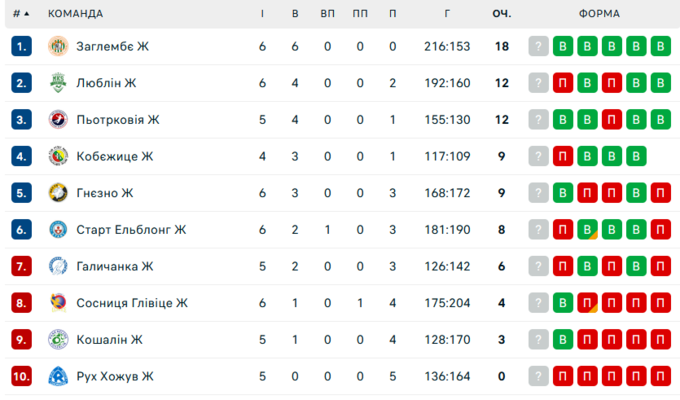Click the Старт Ельблонг Ж team logo

57,230
